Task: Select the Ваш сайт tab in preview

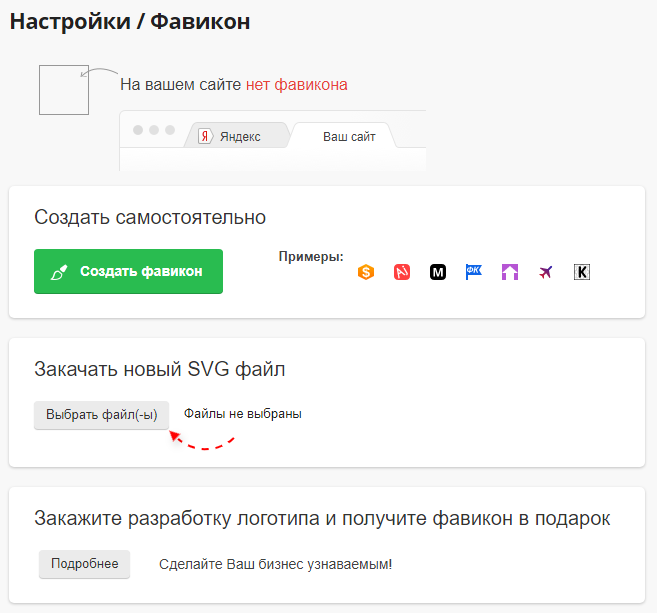Action: point(349,137)
